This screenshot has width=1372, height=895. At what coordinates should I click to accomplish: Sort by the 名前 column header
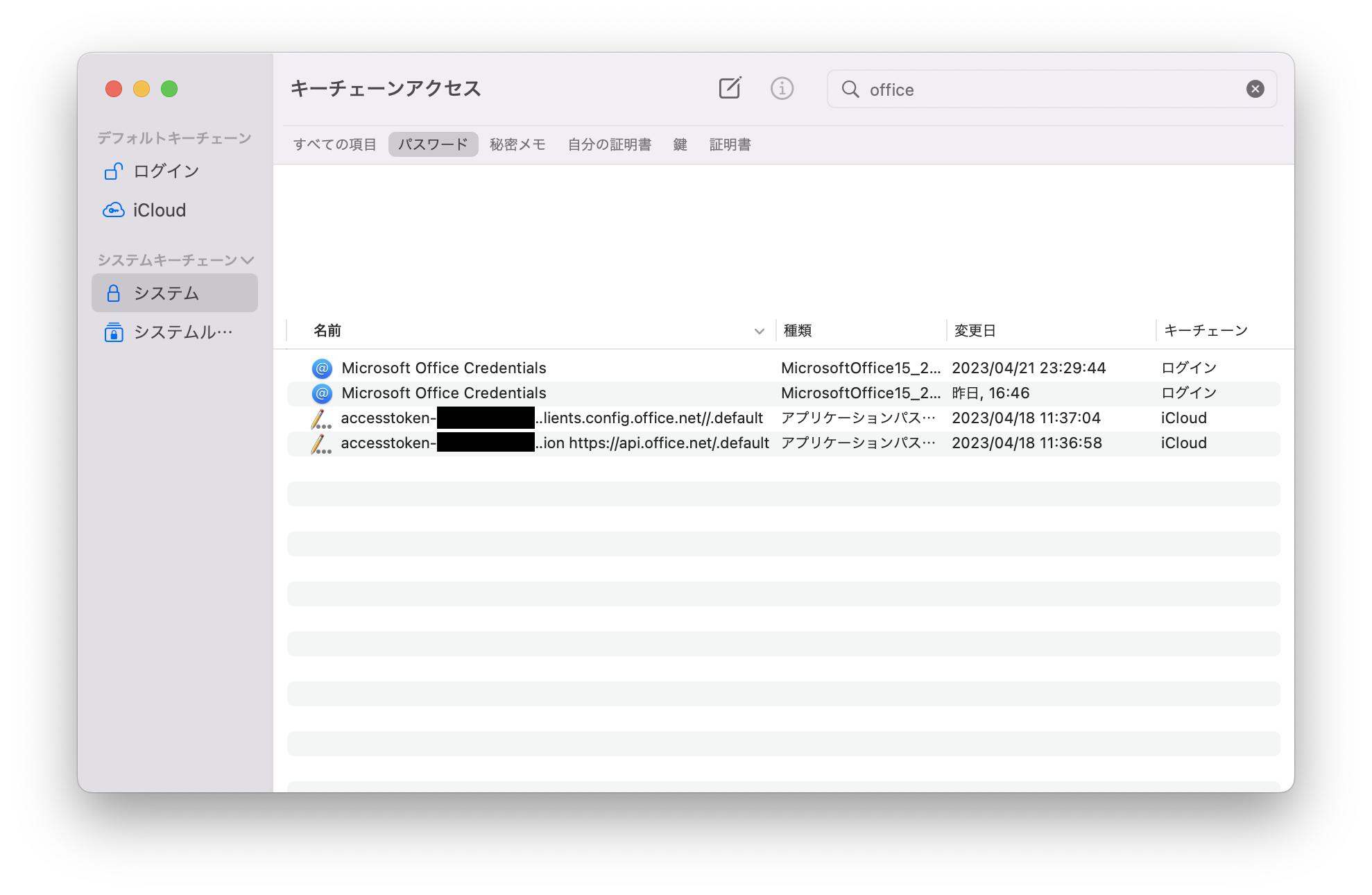(327, 330)
